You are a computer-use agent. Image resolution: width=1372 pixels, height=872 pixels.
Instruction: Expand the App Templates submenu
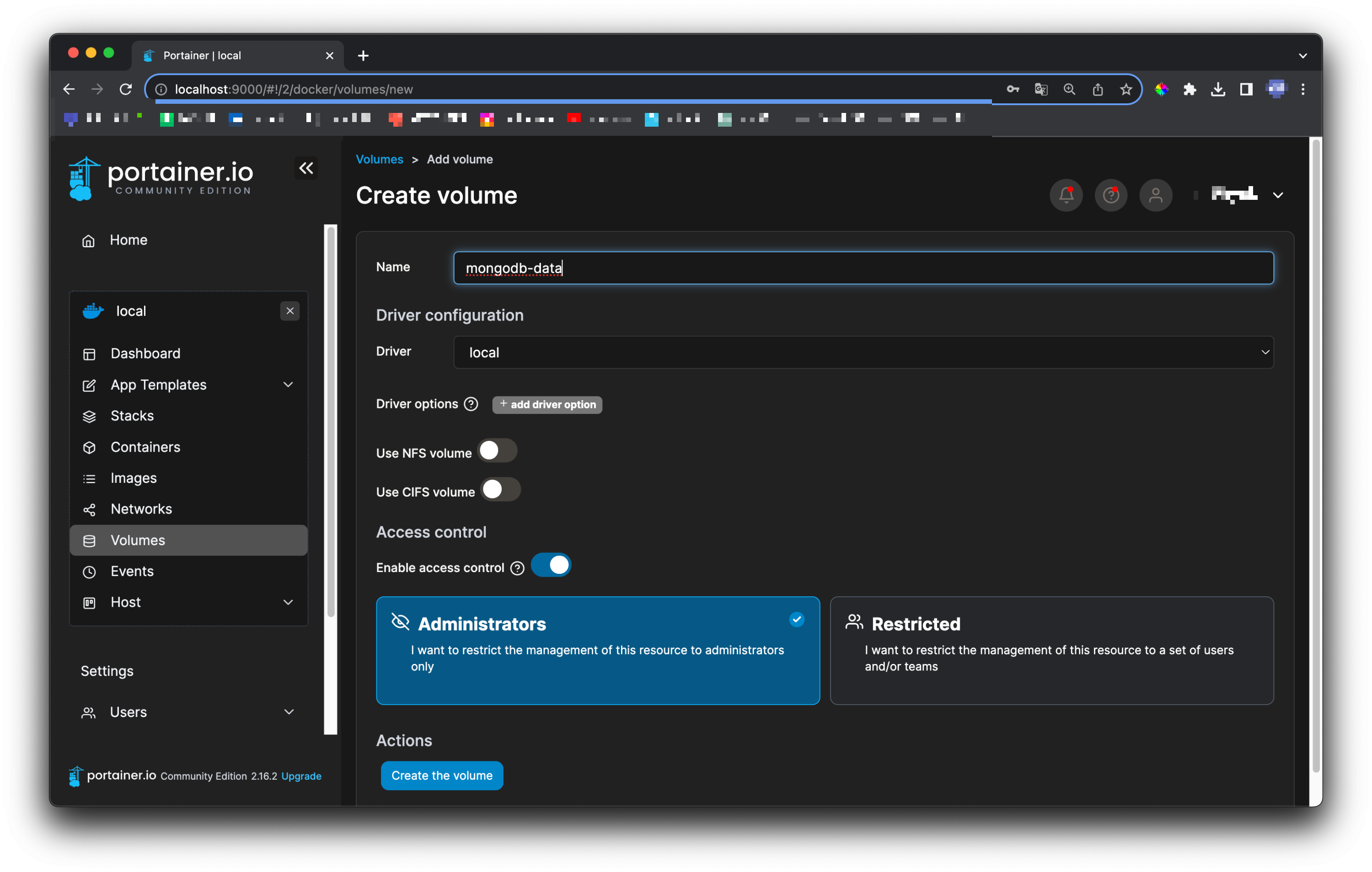pos(288,385)
